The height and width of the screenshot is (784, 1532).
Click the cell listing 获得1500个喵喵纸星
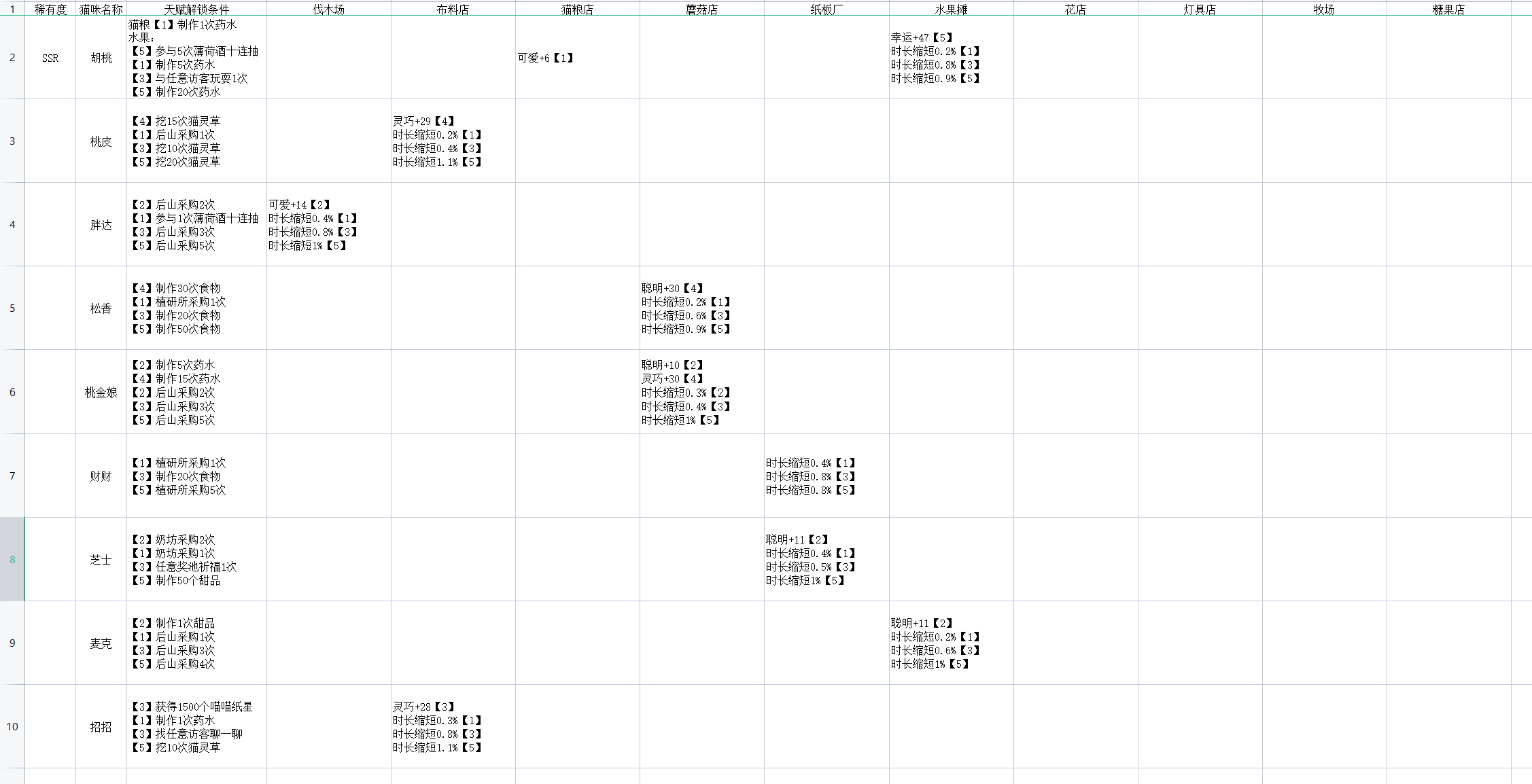pos(196,727)
